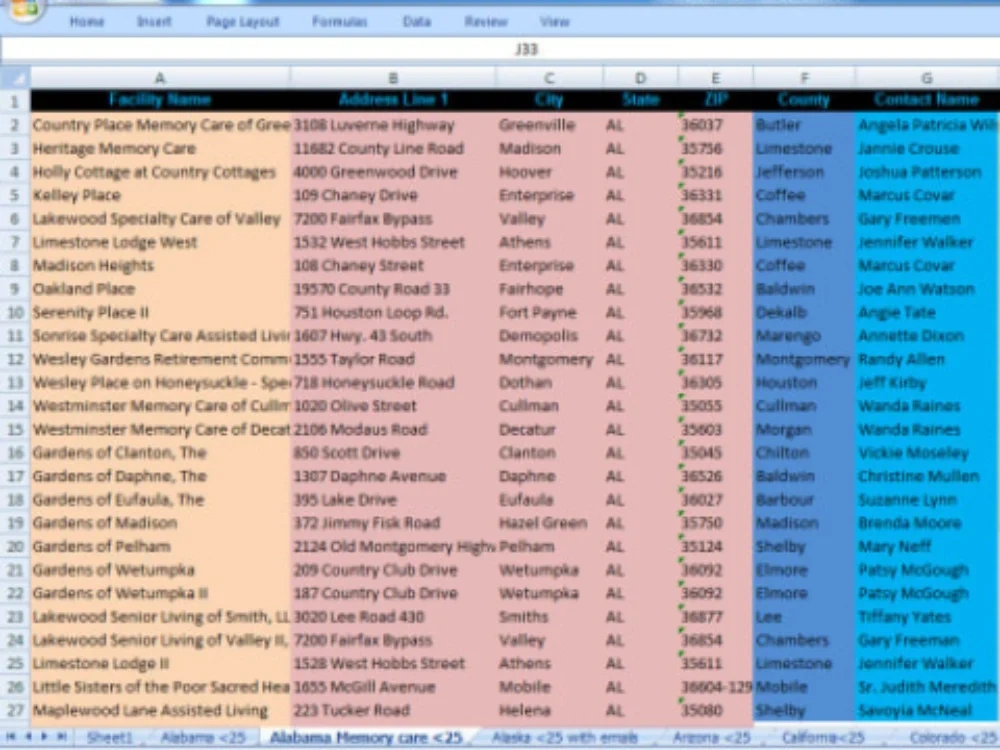Select cell Heritage Memory Care
Viewport: 1000px width, 750px height.
click(160, 149)
